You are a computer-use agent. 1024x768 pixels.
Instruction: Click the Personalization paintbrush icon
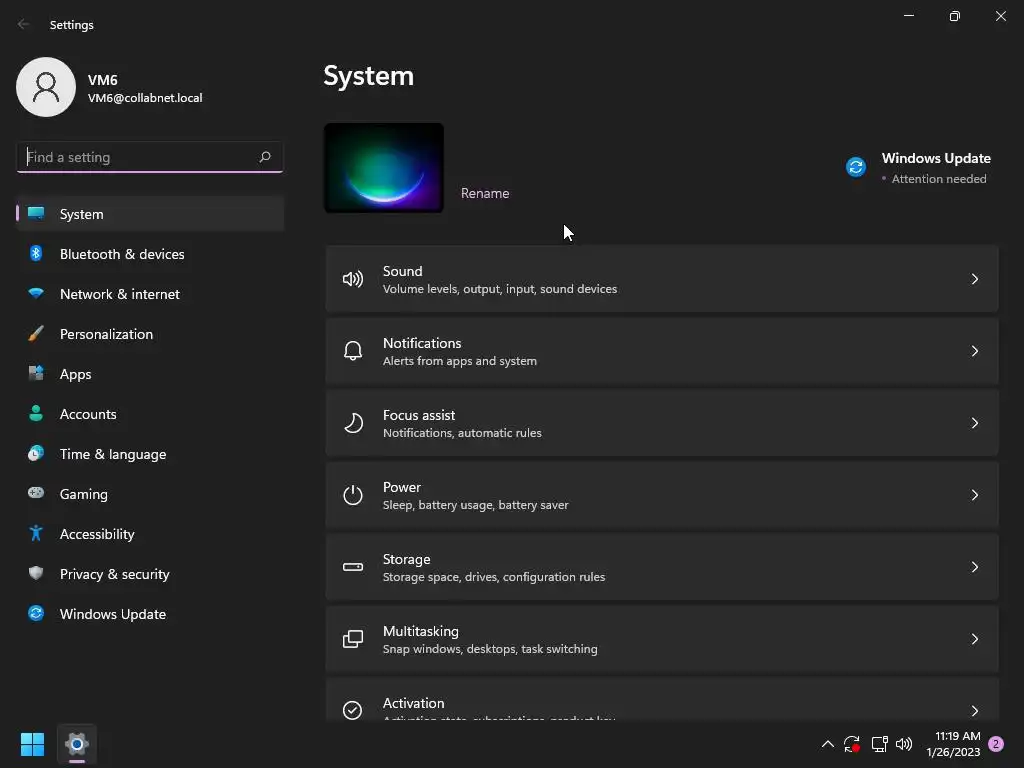(36, 334)
